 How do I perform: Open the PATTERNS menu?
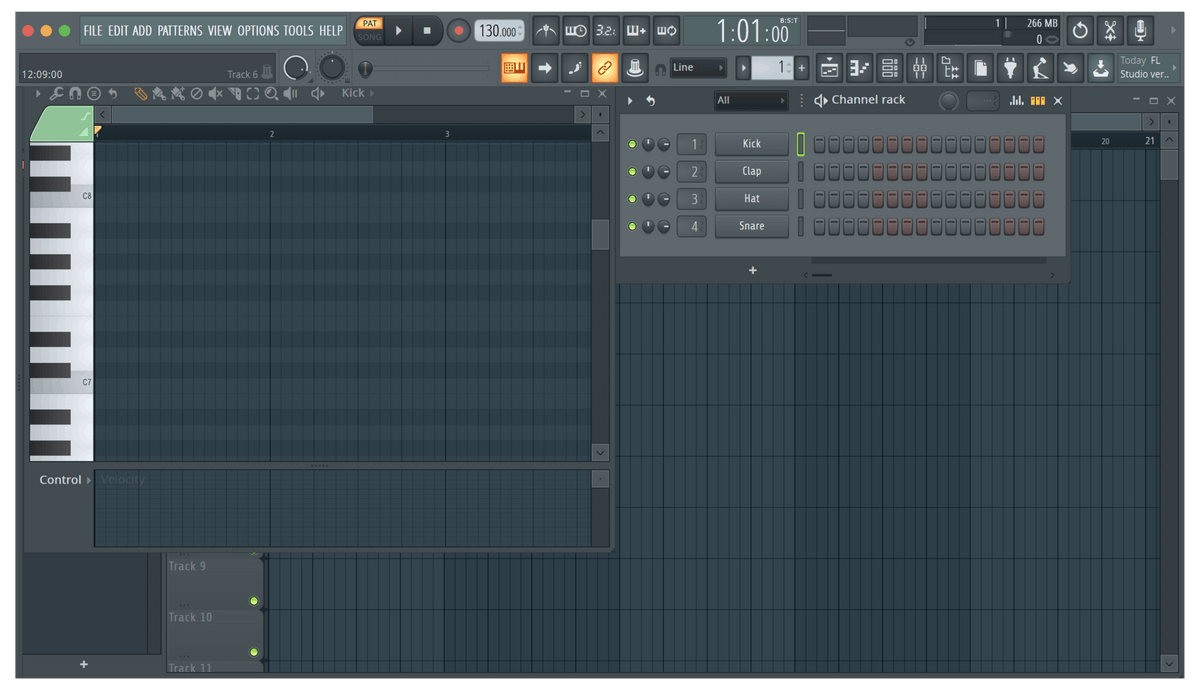point(180,31)
